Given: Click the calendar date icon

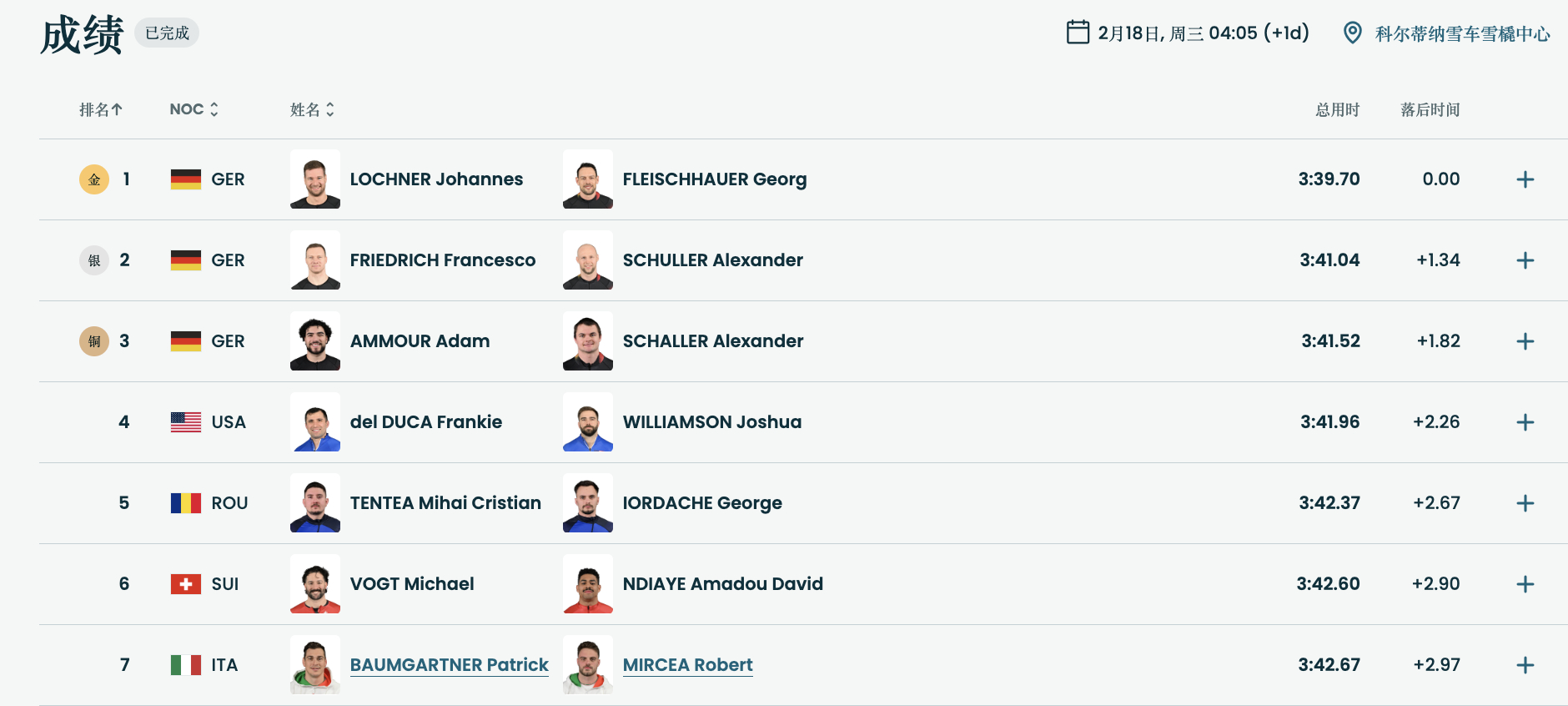Looking at the screenshot, I should tap(1078, 33).
